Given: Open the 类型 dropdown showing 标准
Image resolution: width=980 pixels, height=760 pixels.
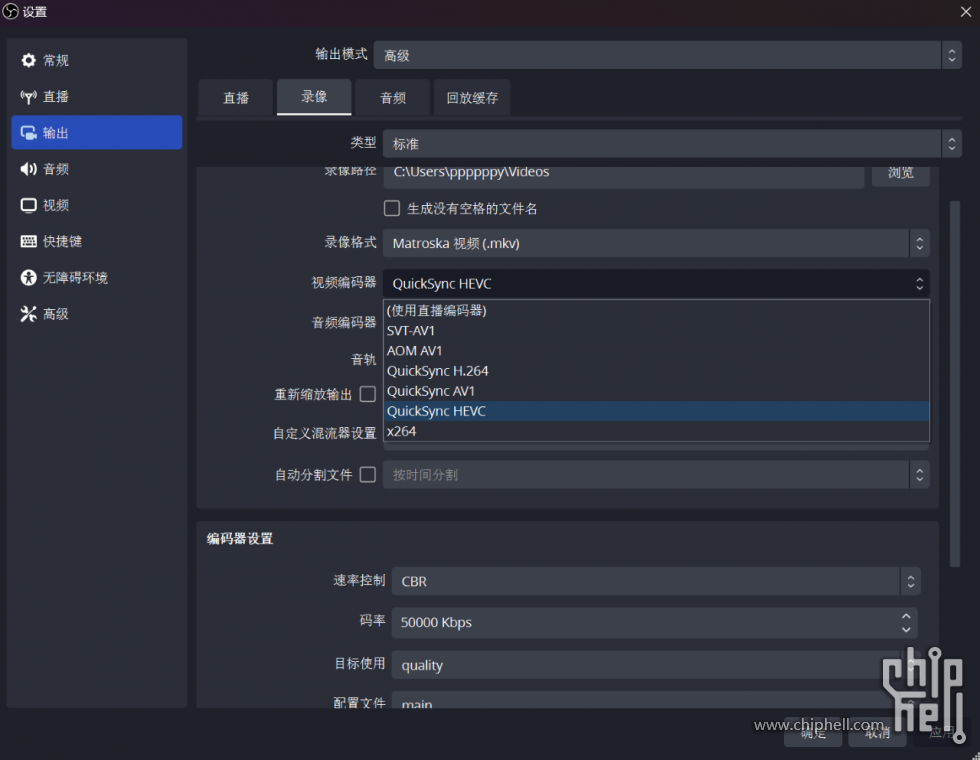Looking at the screenshot, I should (672, 144).
